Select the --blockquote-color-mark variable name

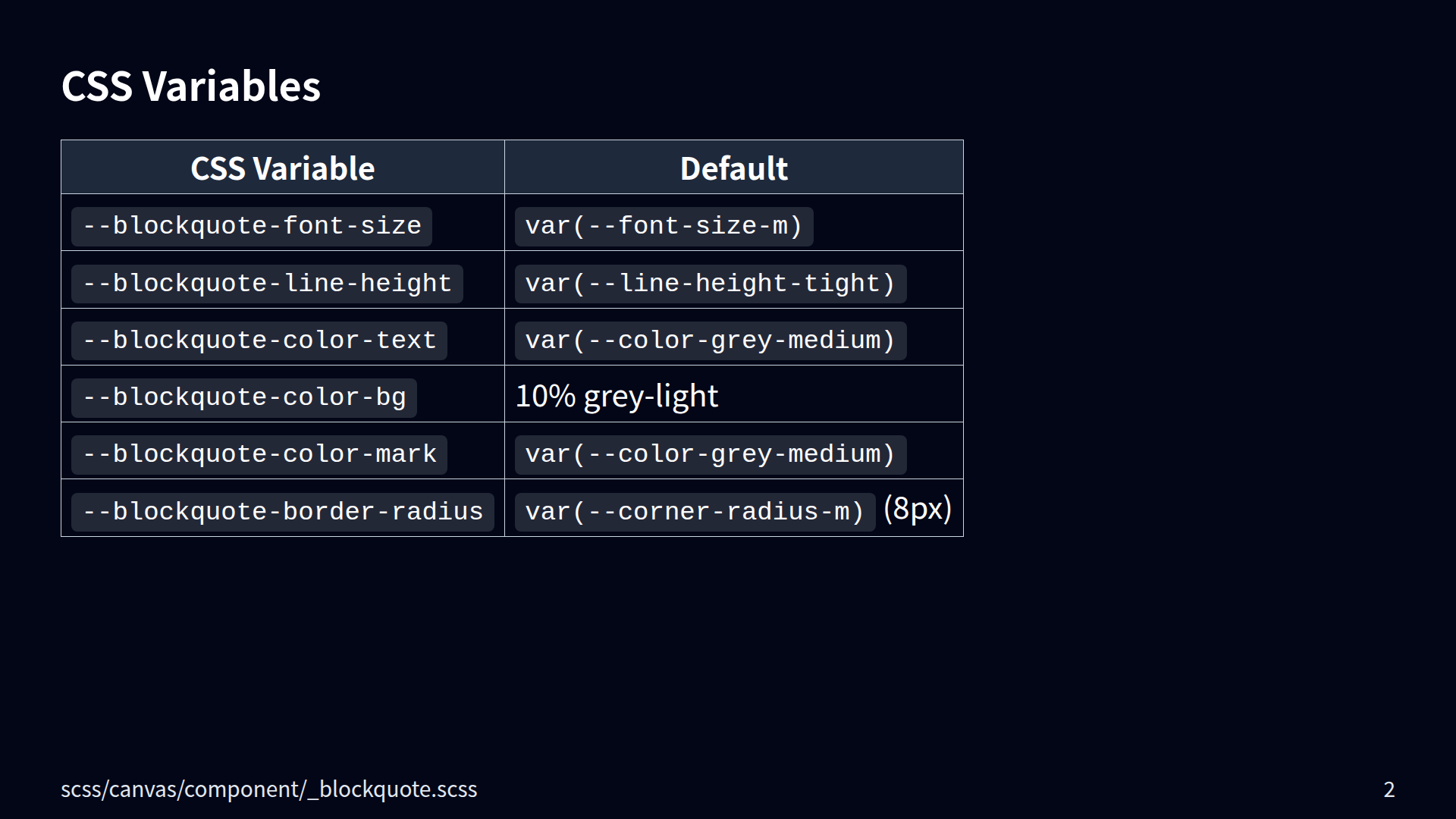(x=259, y=454)
